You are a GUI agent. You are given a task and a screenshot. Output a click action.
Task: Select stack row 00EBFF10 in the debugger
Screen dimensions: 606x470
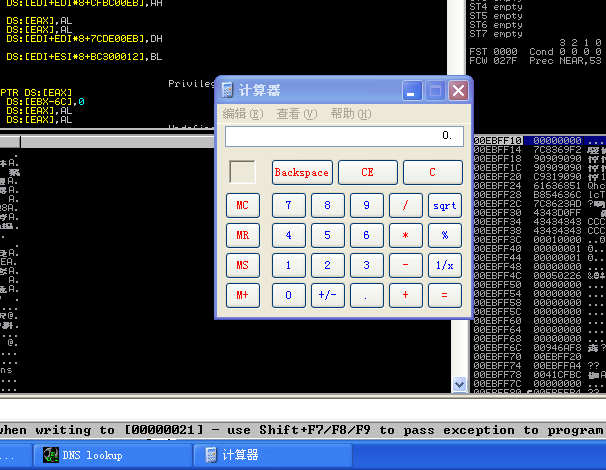click(x=540, y=140)
